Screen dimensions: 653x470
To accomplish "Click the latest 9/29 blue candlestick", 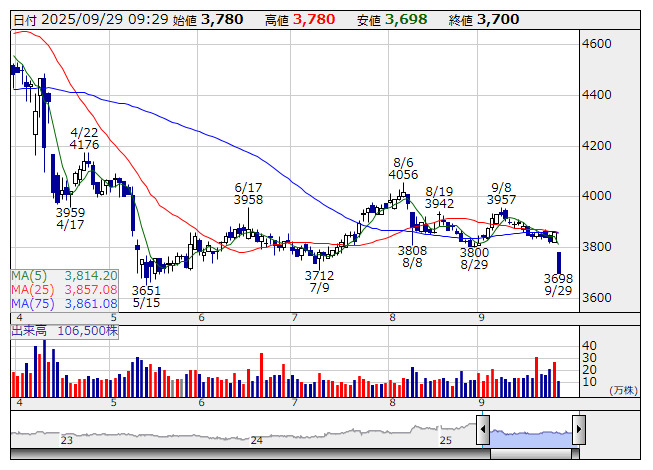I will pyautogui.click(x=559, y=263).
